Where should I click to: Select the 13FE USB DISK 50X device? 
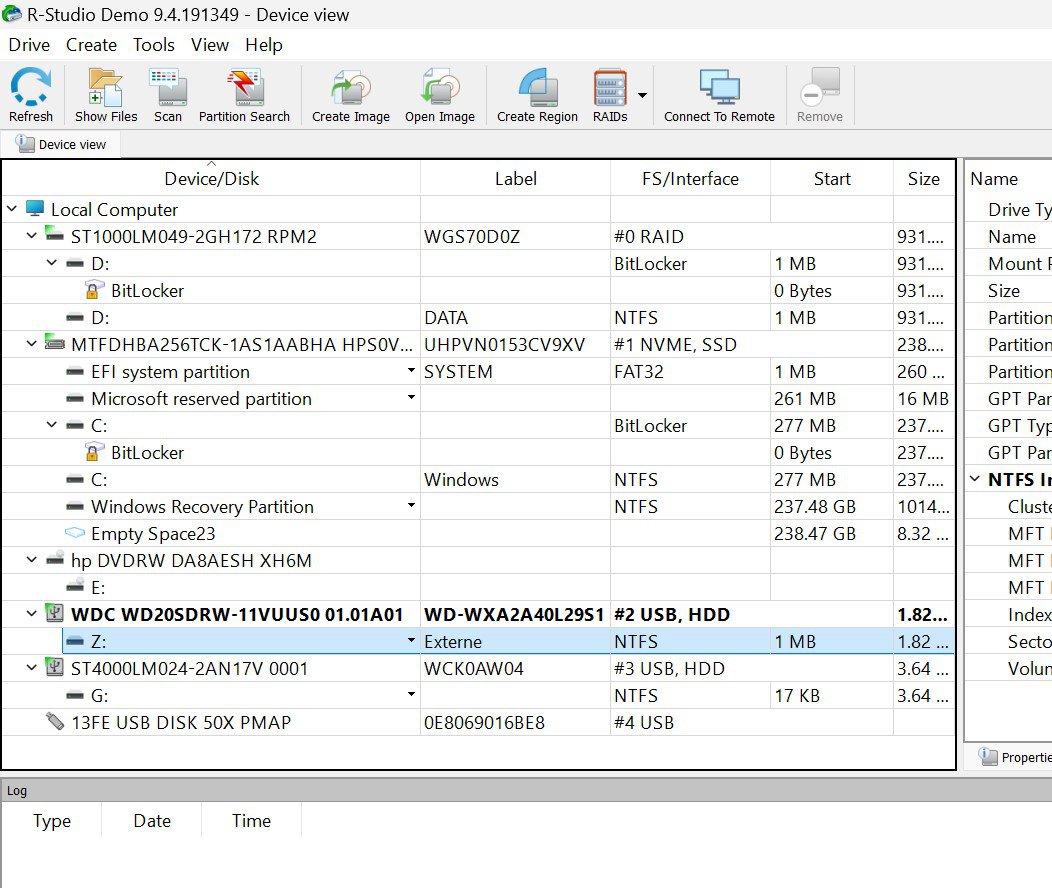point(180,722)
